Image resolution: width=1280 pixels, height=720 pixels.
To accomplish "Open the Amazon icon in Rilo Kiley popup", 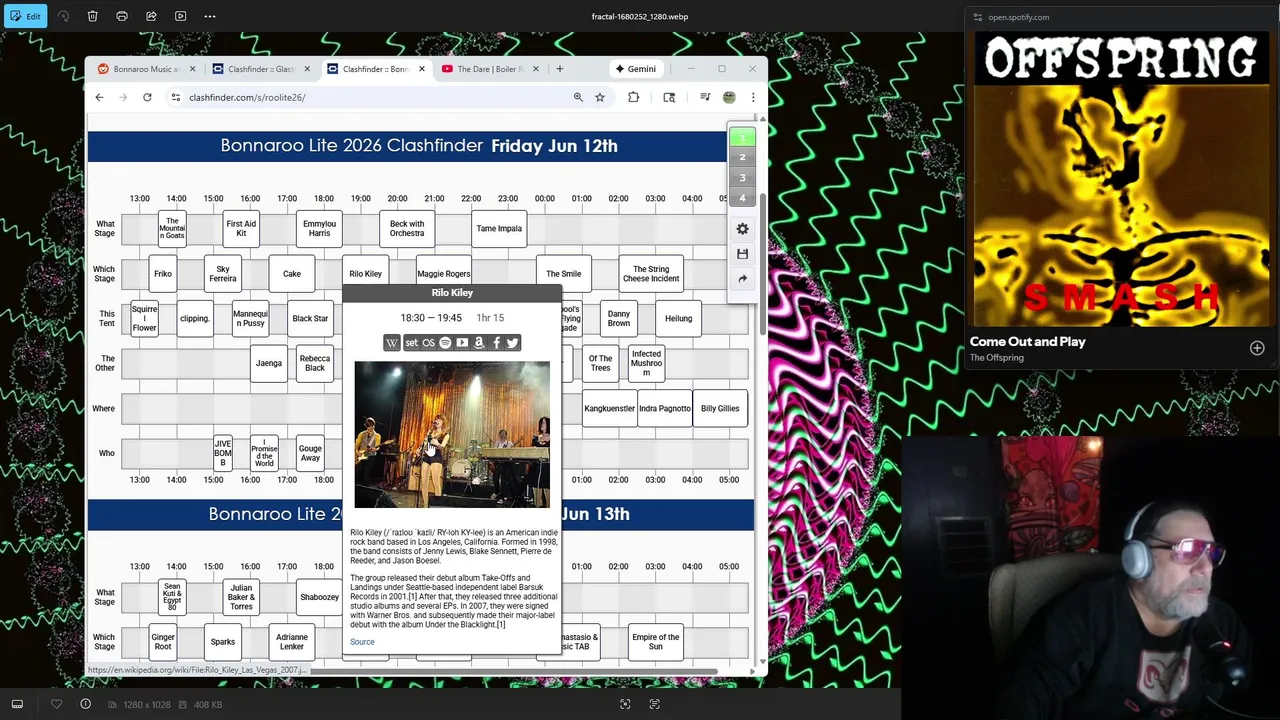I will pos(479,343).
